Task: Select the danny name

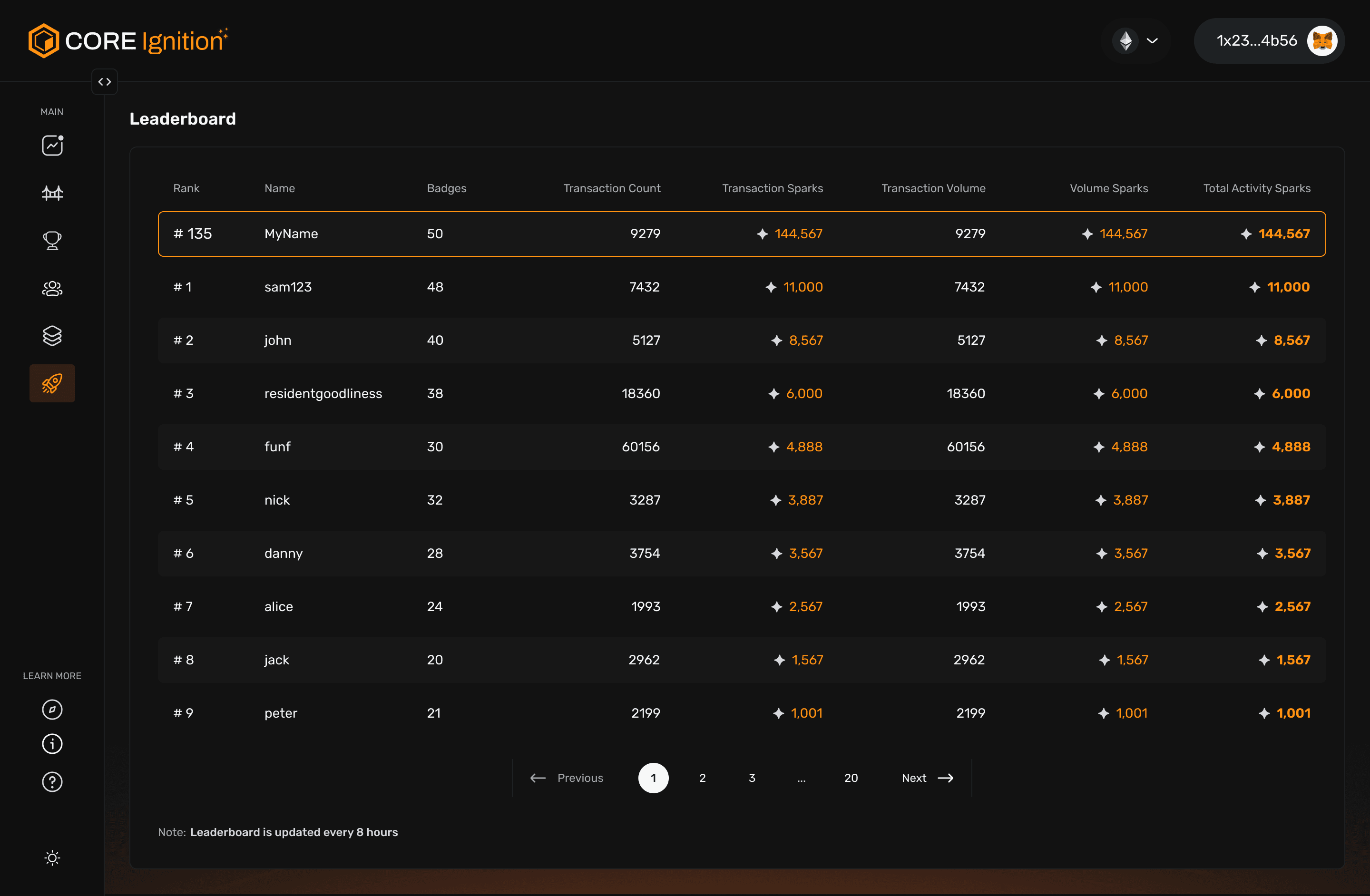Action: (283, 553)
